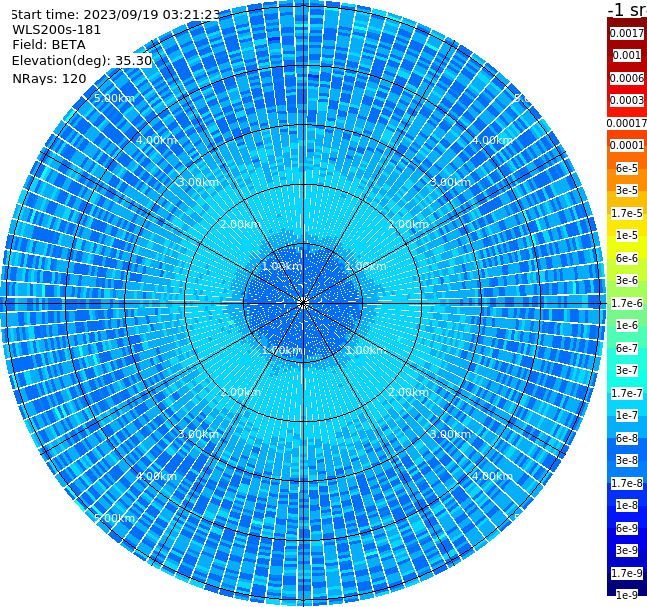Select the 1.7e-6 colorbar tick label
Viewport: 647px width, 607px height.
(627, 303)
